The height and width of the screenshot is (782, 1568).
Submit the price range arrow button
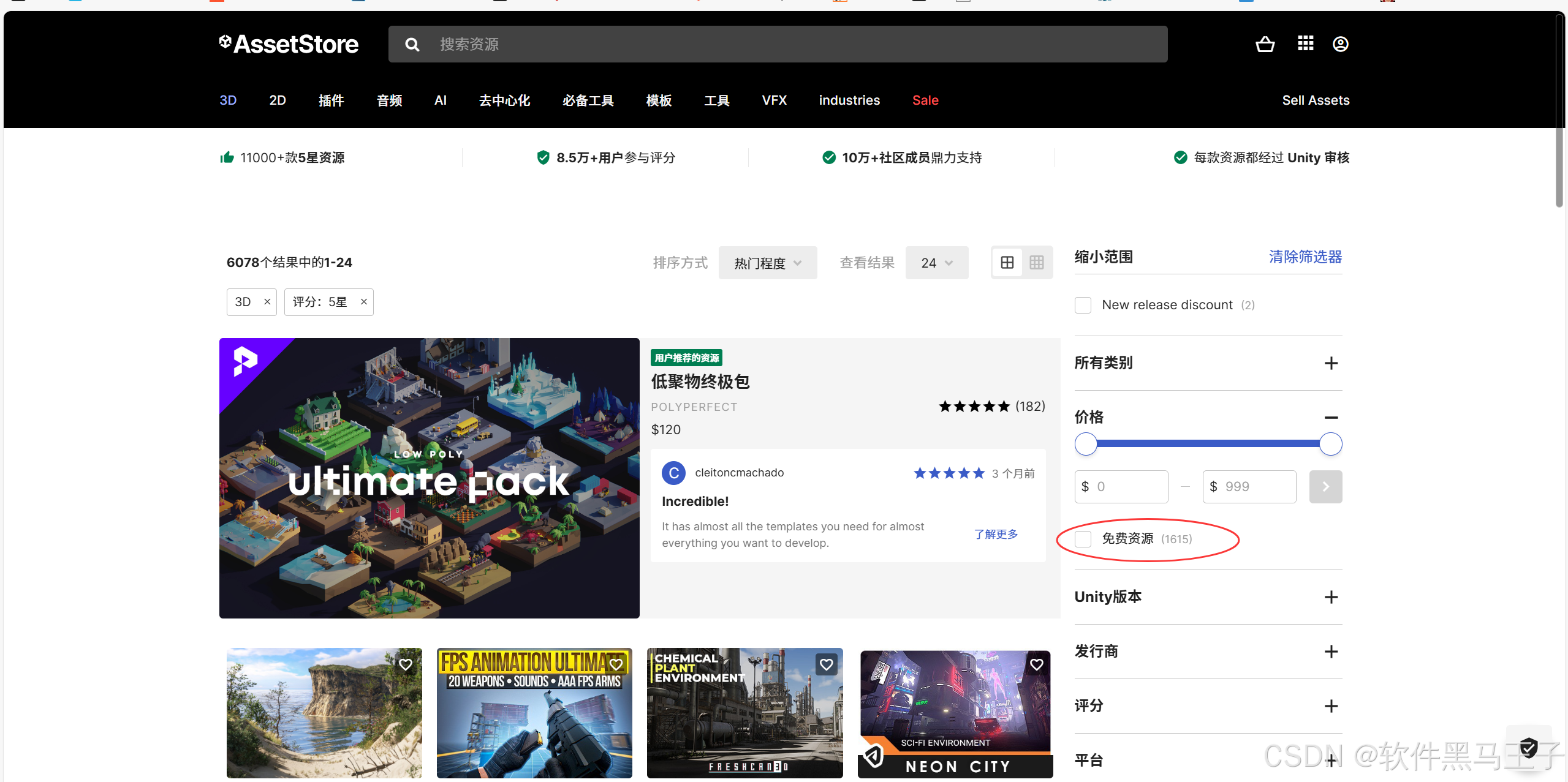click(1325, 487)
